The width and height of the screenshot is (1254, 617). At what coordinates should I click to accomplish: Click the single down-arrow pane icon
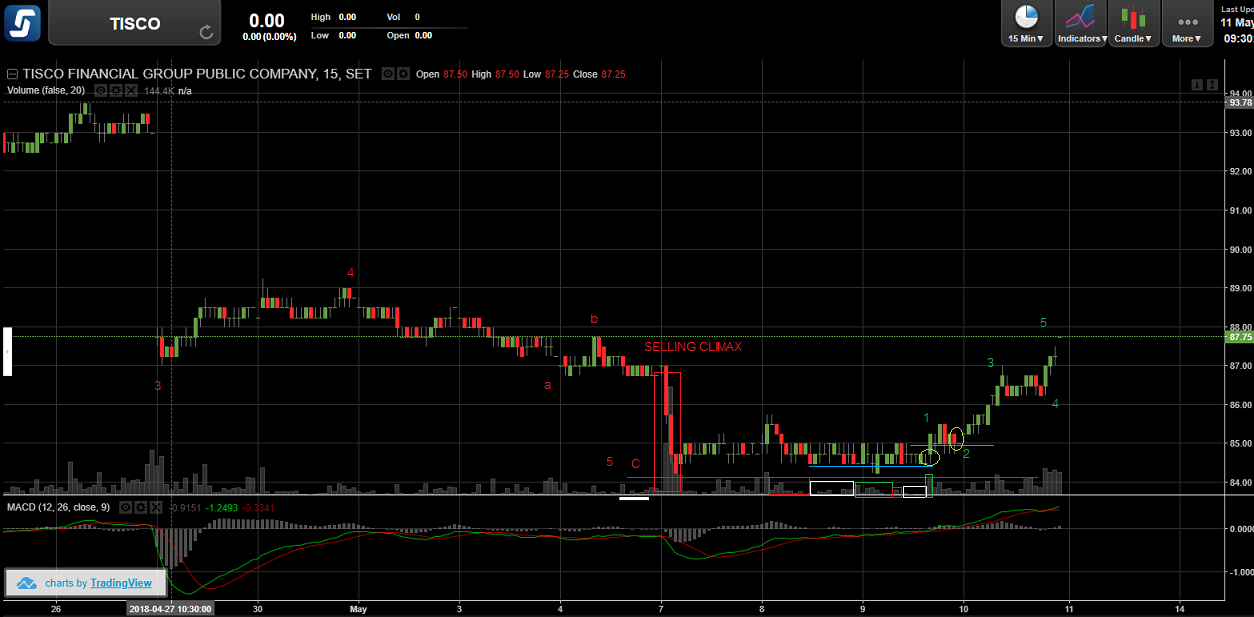pos(1197,84)
